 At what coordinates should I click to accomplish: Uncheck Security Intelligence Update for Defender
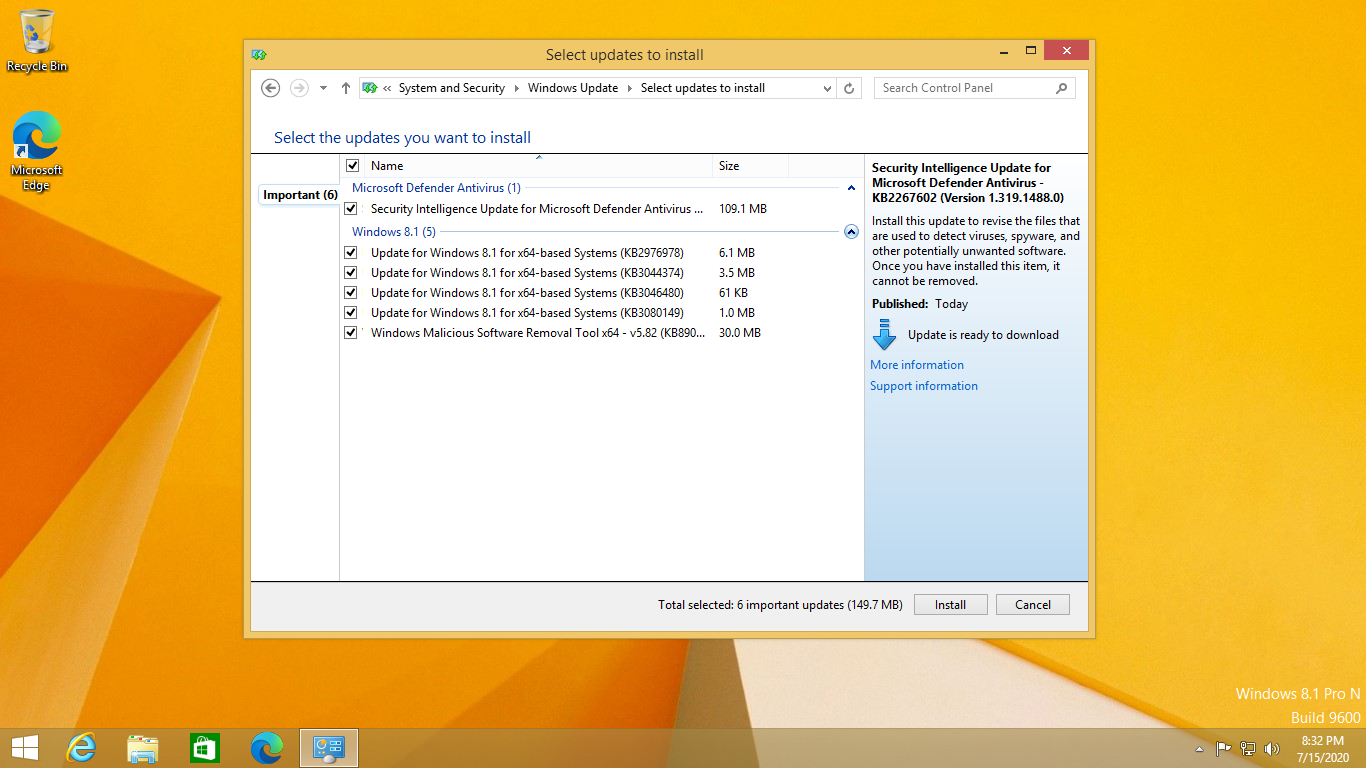point(351,209)
